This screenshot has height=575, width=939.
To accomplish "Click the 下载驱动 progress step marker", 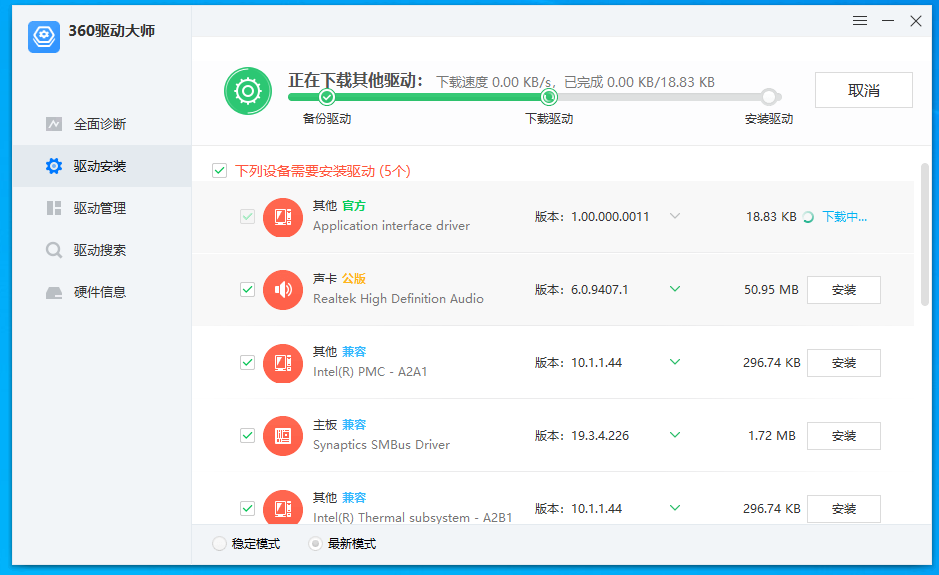I will (549, 97).
